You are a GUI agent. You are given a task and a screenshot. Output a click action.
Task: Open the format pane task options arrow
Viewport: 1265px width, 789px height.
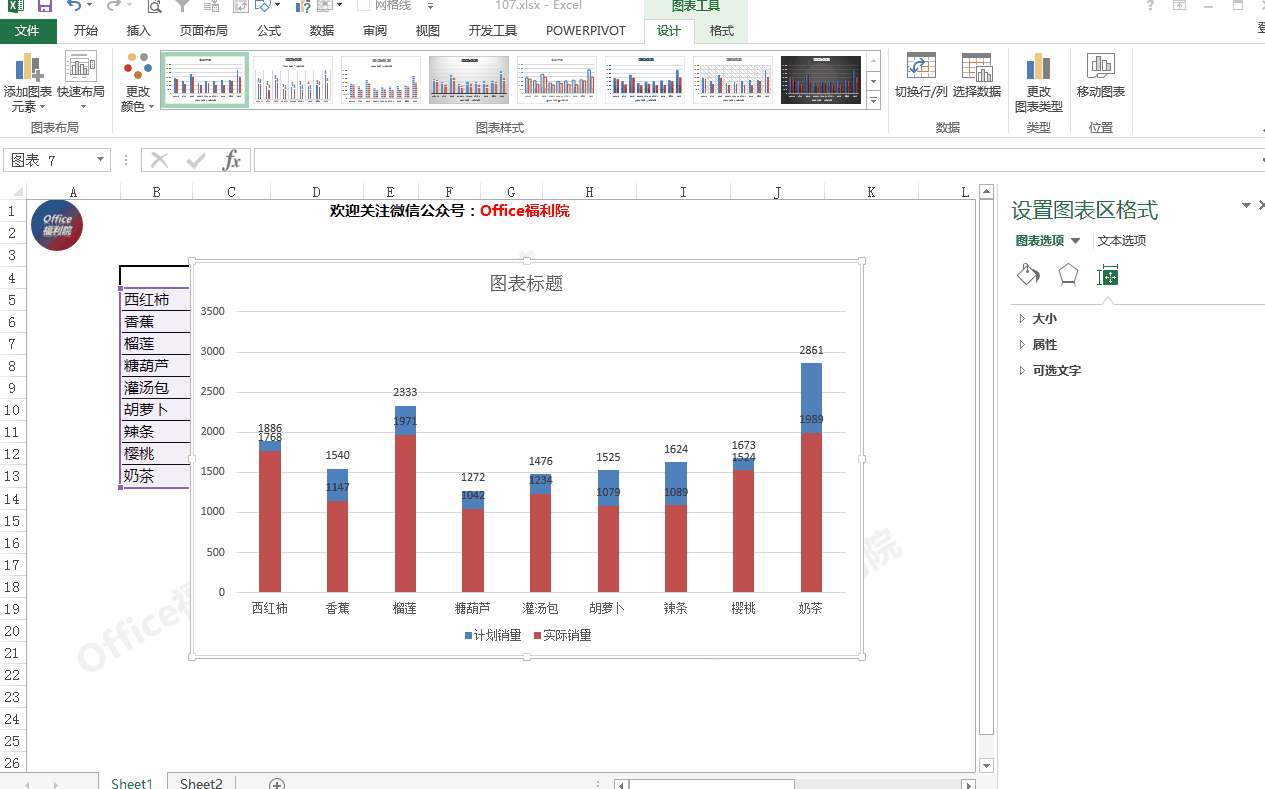[x=1246, y=205]
